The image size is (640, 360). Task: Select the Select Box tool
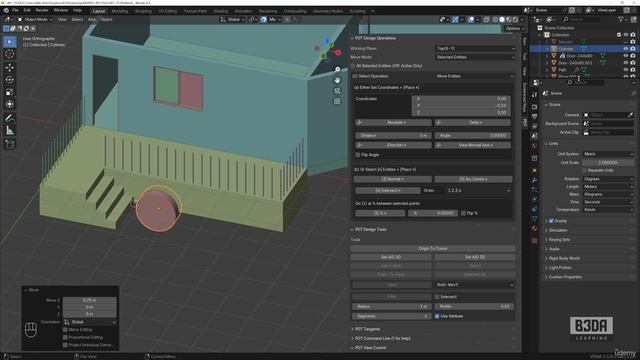coord(9,42)
